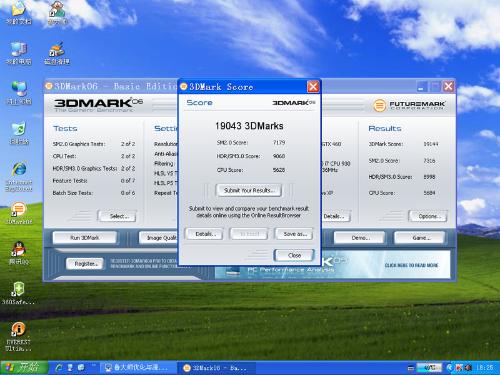Open the 360Safe desktop shortcut
The image size is (500, 375).
[18, 293]
